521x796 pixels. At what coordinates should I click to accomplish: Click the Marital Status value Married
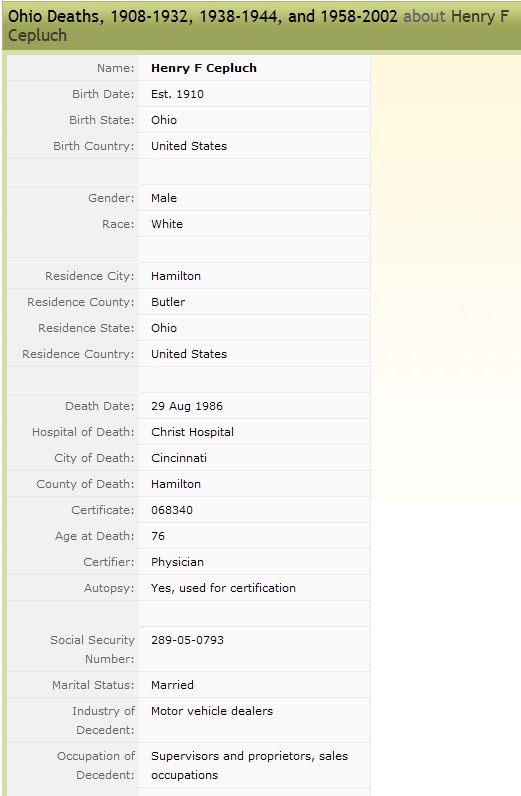tap(172, 685)
